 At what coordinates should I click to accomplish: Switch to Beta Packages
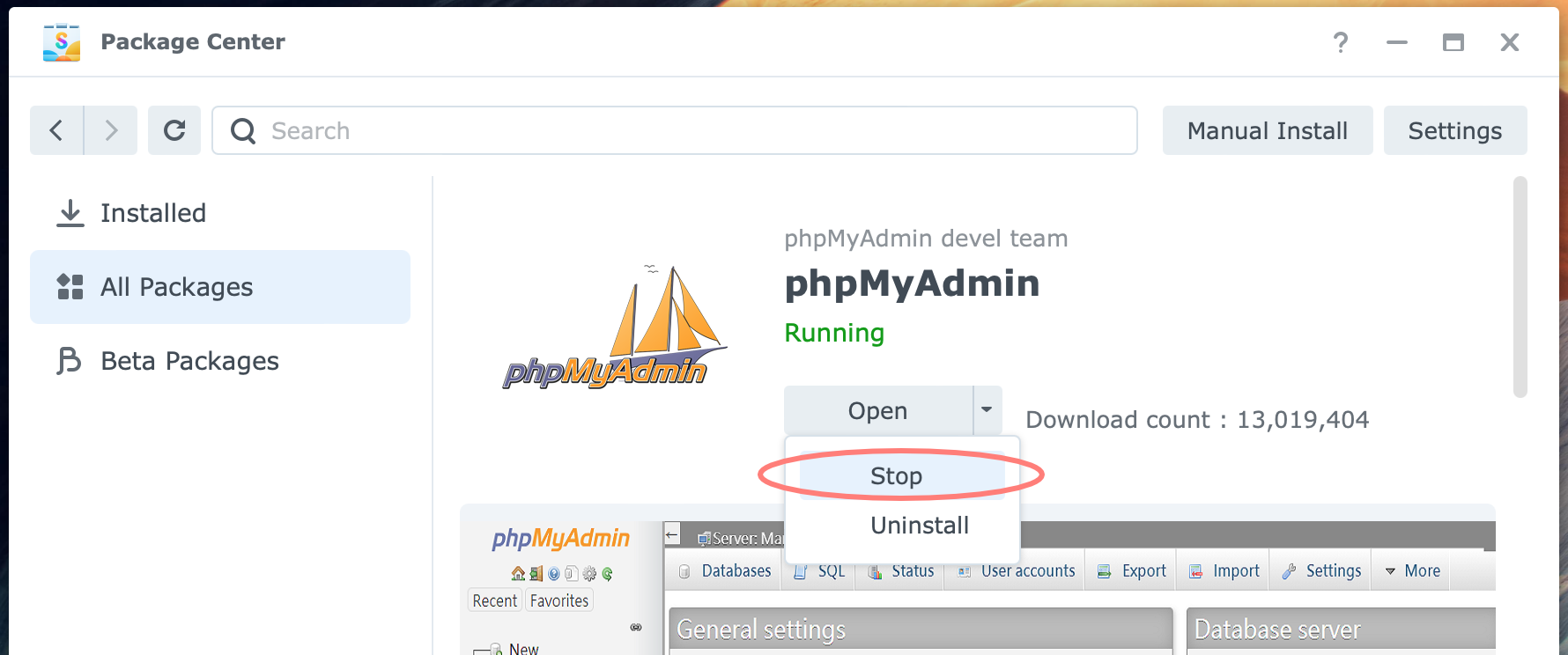(x=220, y=361)
